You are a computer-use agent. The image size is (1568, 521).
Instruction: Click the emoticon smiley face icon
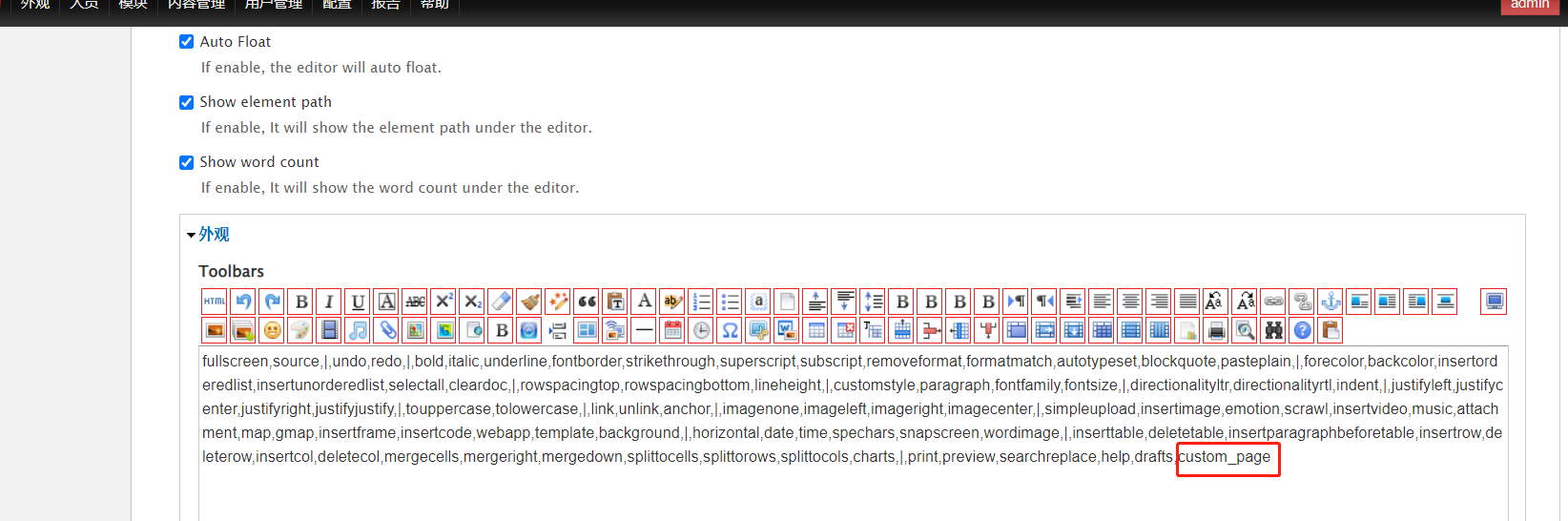pos(272,330)
